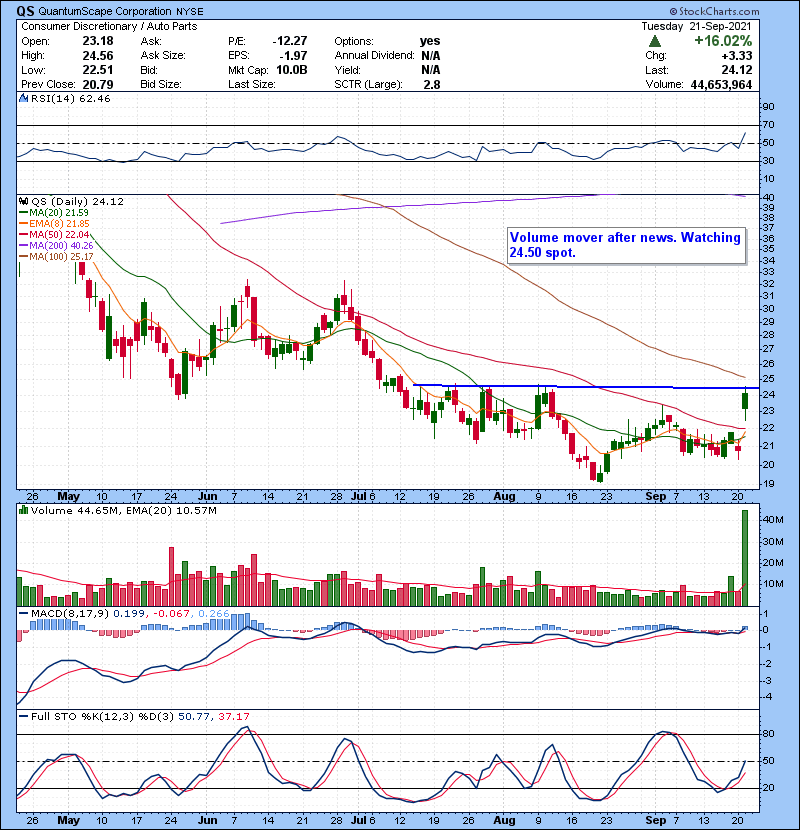
Task: Click the Annual Dividend N/A value
Action: coord(430,56)
